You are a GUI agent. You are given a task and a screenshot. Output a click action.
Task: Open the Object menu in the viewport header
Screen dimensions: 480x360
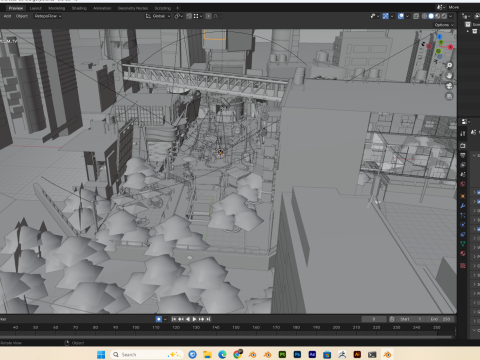tap(22, 16)
